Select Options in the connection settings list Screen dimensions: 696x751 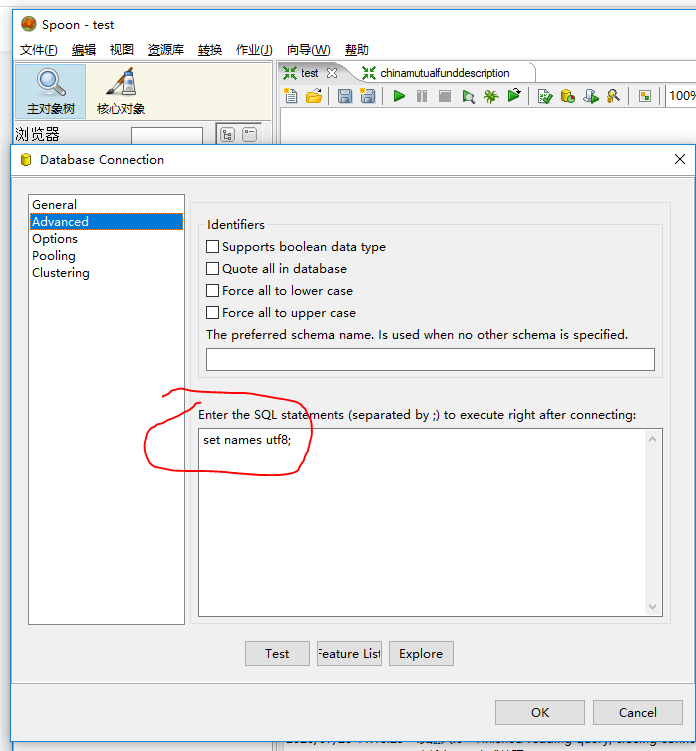click(106, 239)
